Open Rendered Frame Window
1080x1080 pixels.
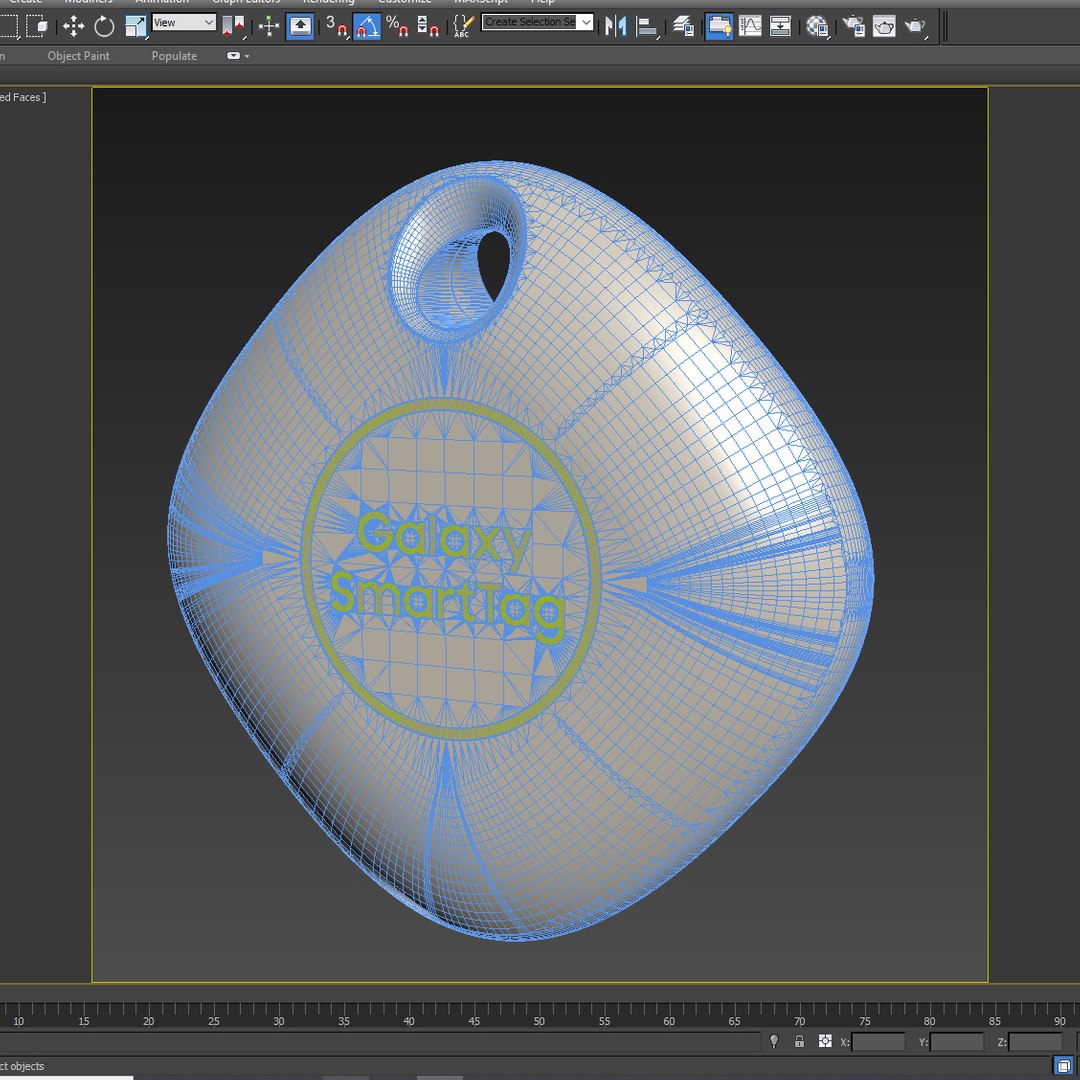coord(884,26)
